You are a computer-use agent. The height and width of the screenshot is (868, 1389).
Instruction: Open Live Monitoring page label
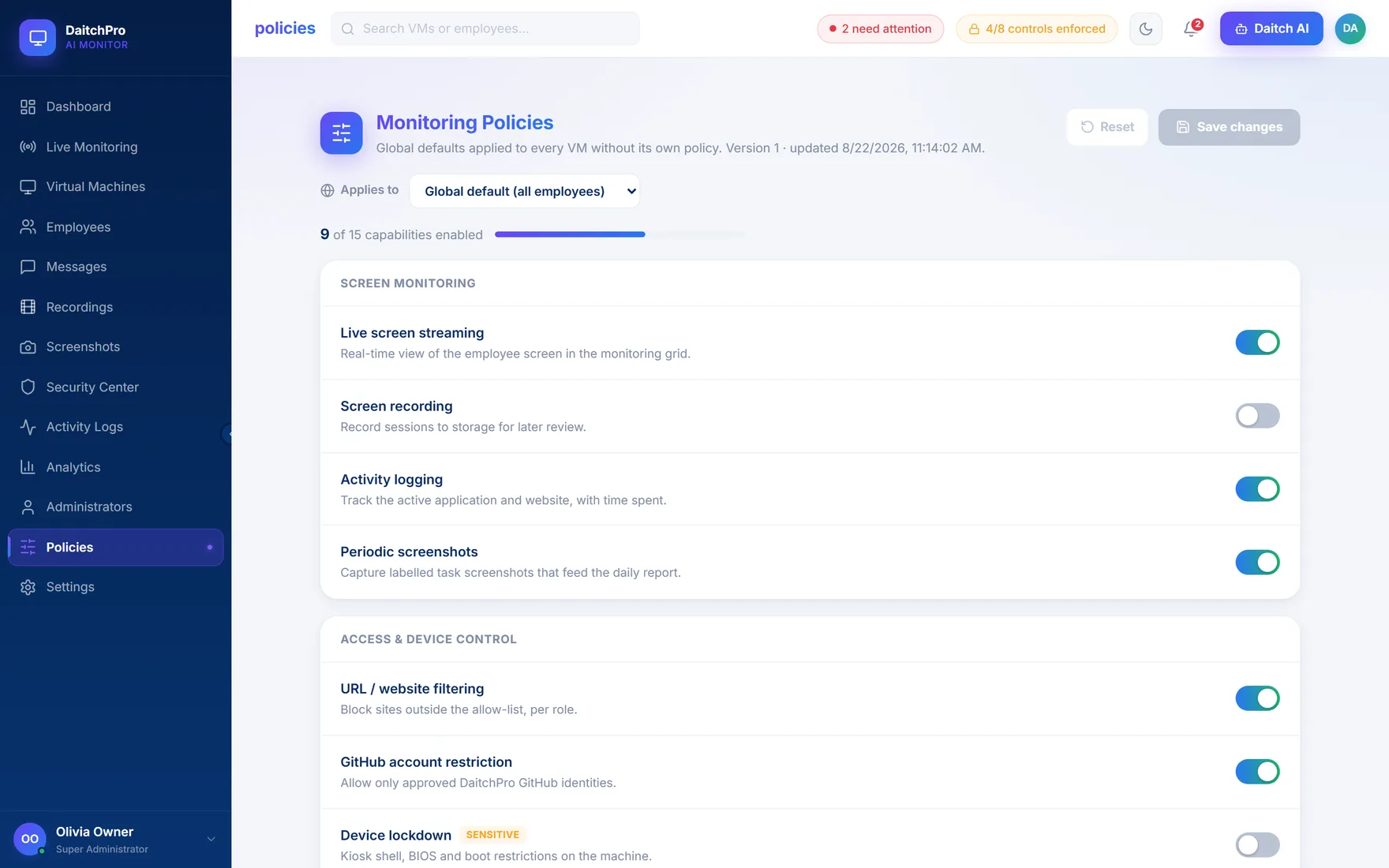pos(92,147)
